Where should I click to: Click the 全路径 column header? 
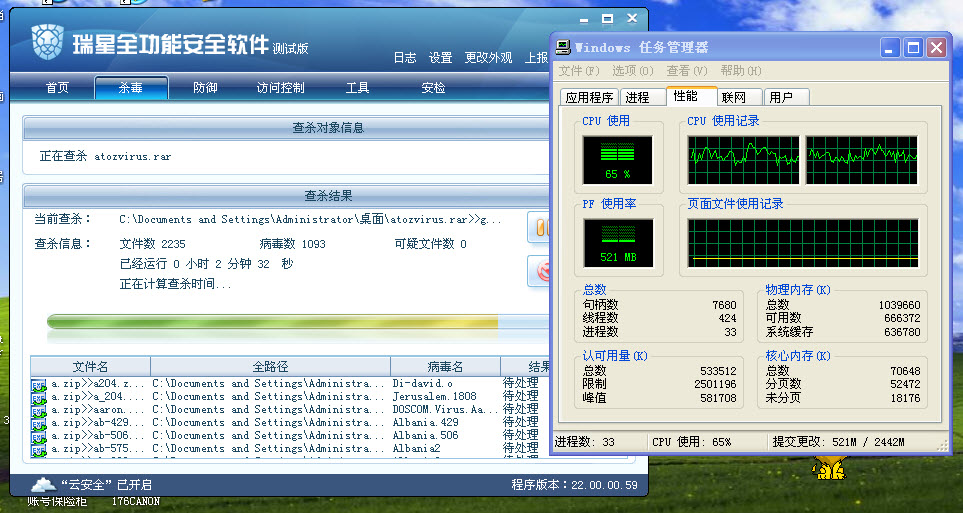point(270,367)
